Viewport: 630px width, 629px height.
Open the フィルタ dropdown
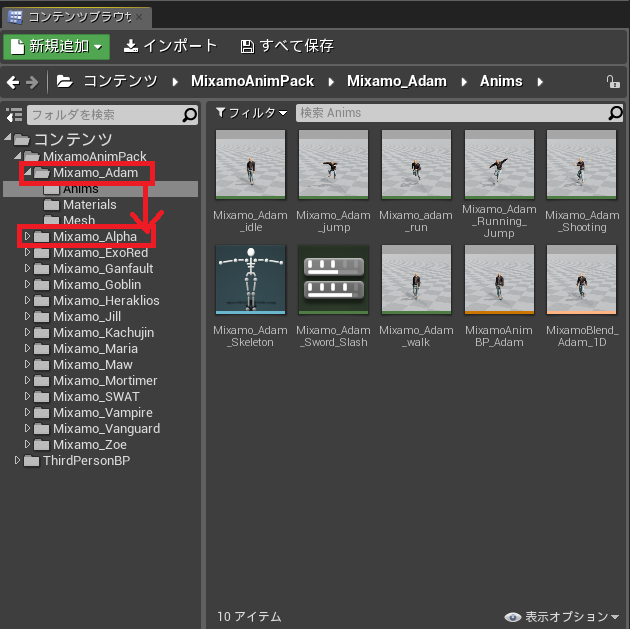pos(252,113)
